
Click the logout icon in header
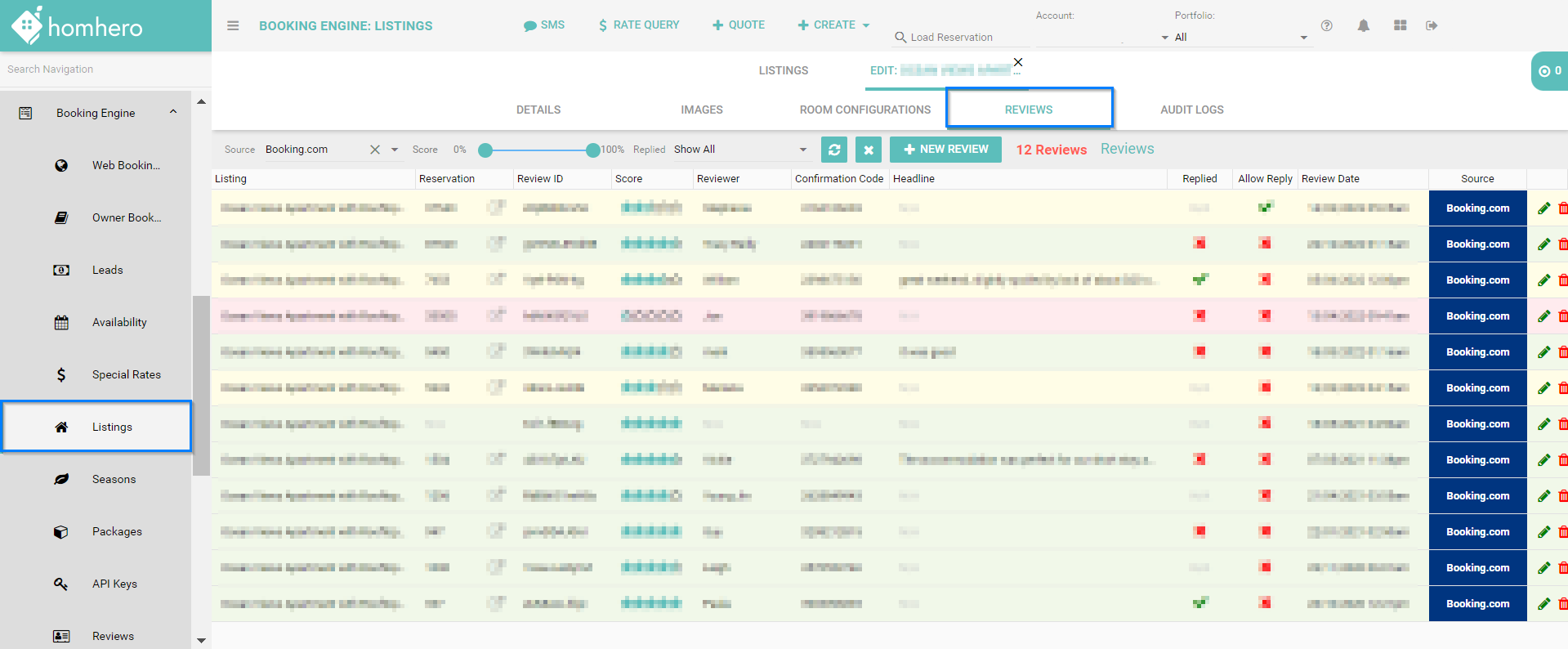click(1432, 25)
